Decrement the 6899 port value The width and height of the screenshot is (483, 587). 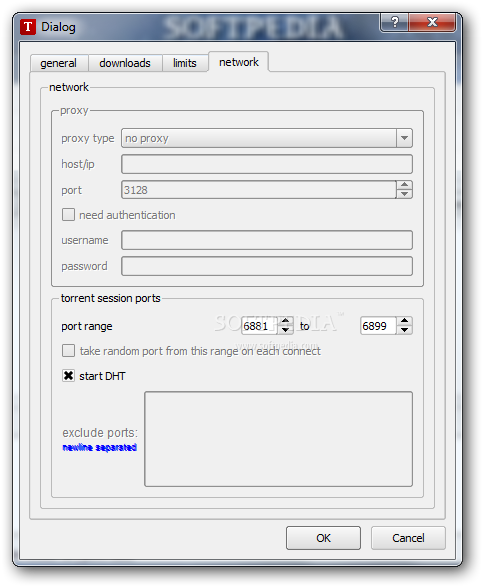[404, 330]
